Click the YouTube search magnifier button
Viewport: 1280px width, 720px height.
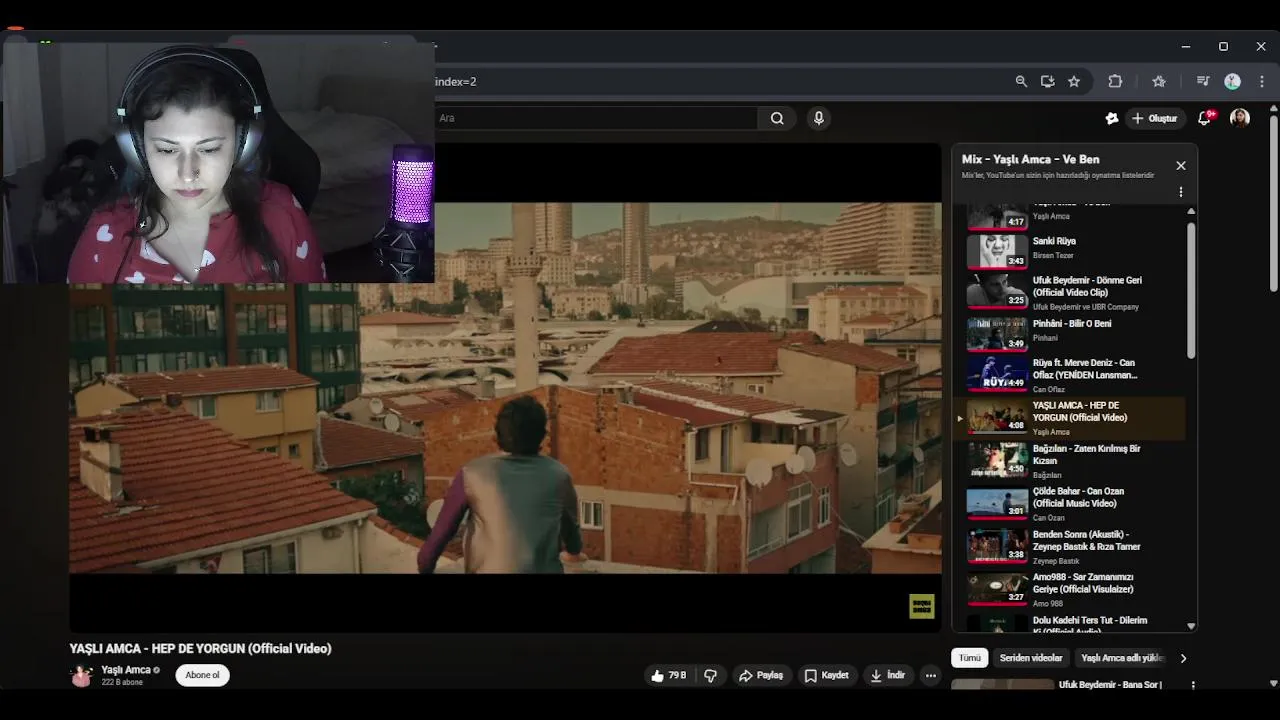point(777,118)
